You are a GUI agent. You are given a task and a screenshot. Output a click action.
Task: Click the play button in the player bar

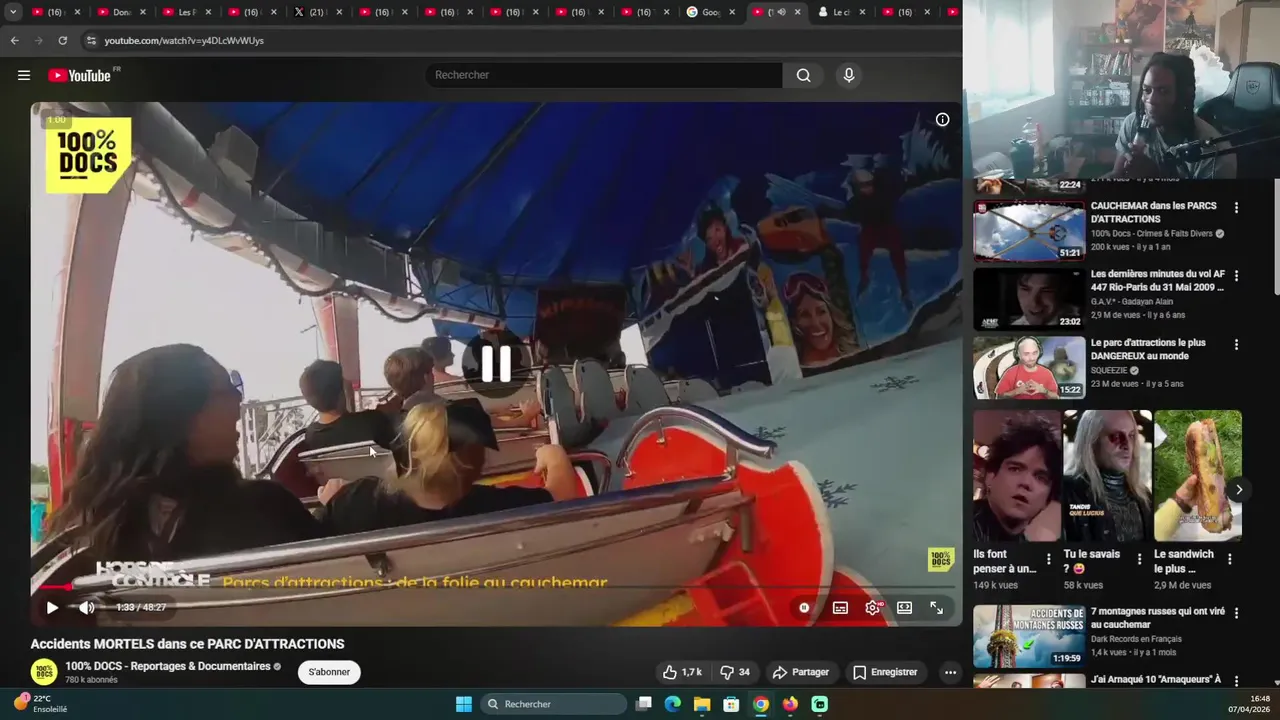tap(52, 607)
